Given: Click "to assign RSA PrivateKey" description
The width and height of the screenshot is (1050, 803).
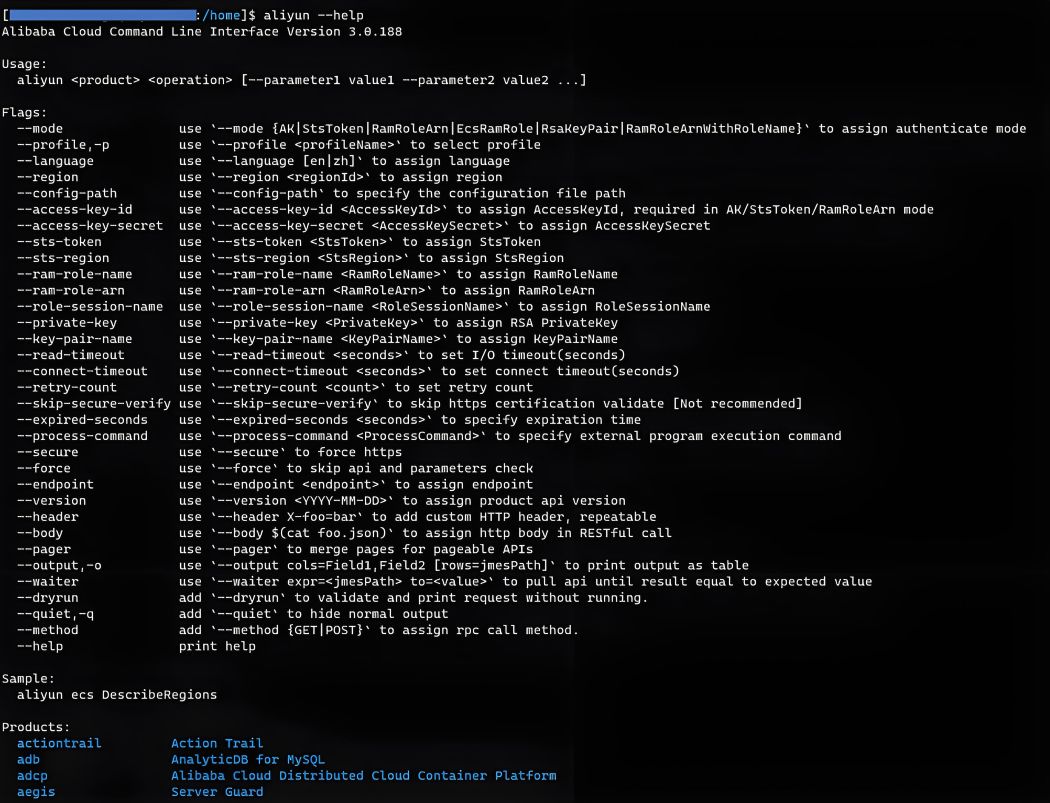Looking at the screenshot, I should coord(526,323).
